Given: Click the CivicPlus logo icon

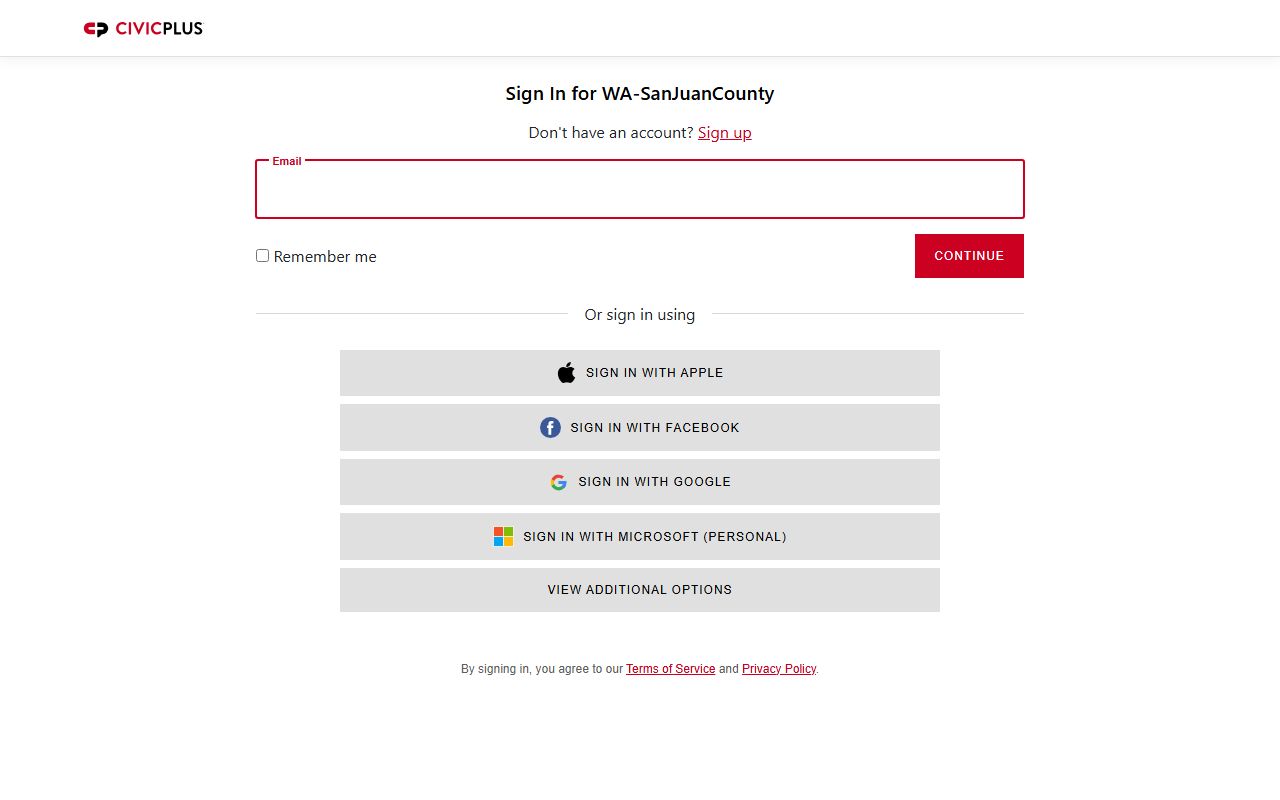Looking at the screenshot, I should click(x=96, y=29).
